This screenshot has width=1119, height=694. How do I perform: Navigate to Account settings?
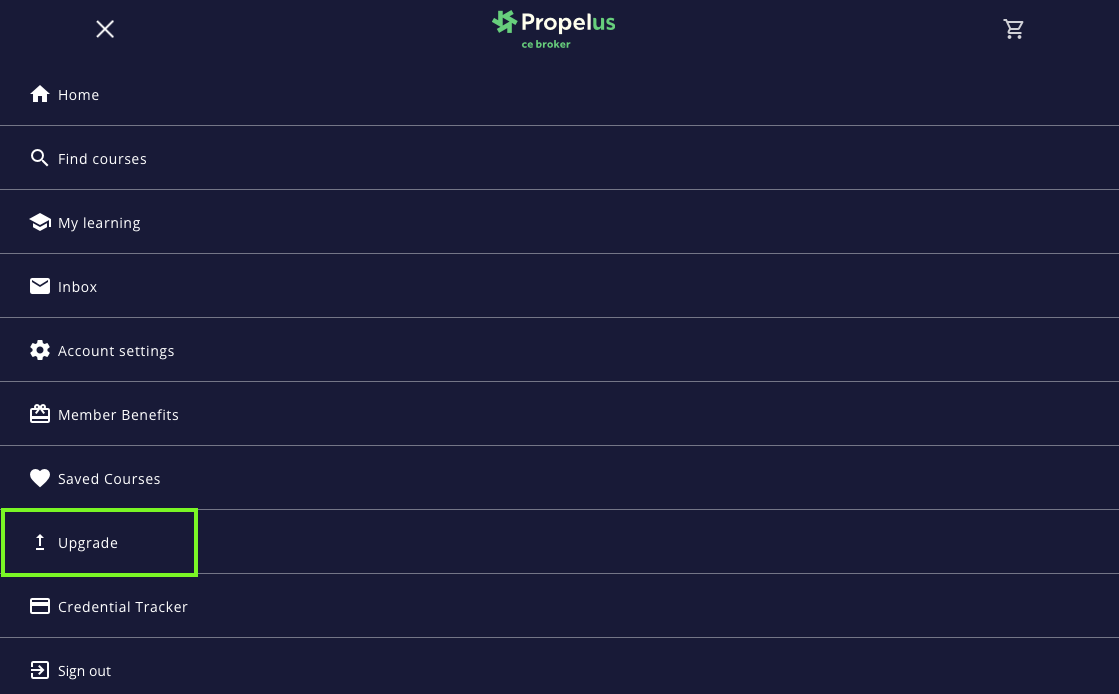(116, 351)
